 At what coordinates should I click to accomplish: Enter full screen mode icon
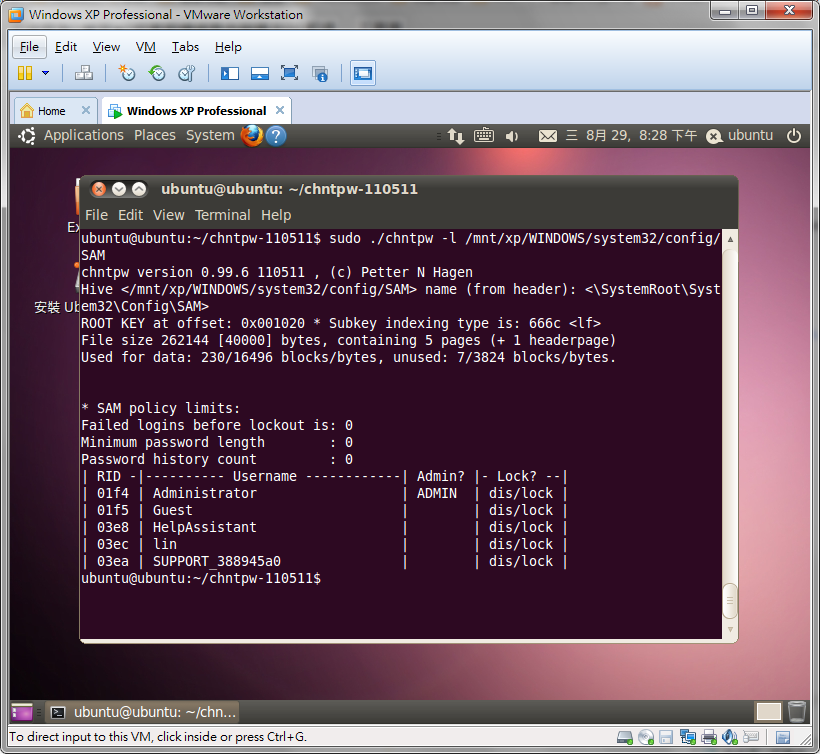289,73
